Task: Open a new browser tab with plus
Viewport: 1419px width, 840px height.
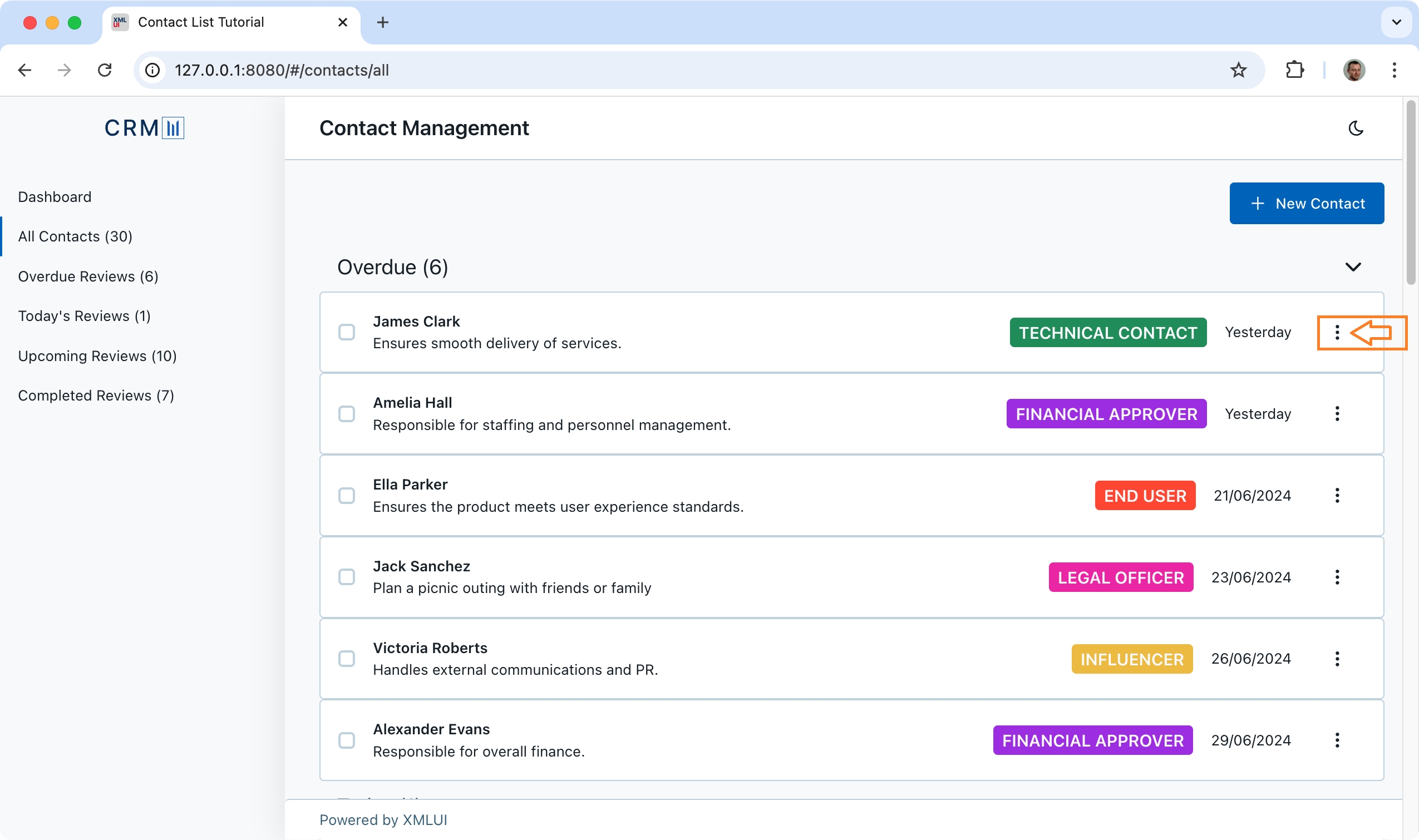Action: (383, 22)
